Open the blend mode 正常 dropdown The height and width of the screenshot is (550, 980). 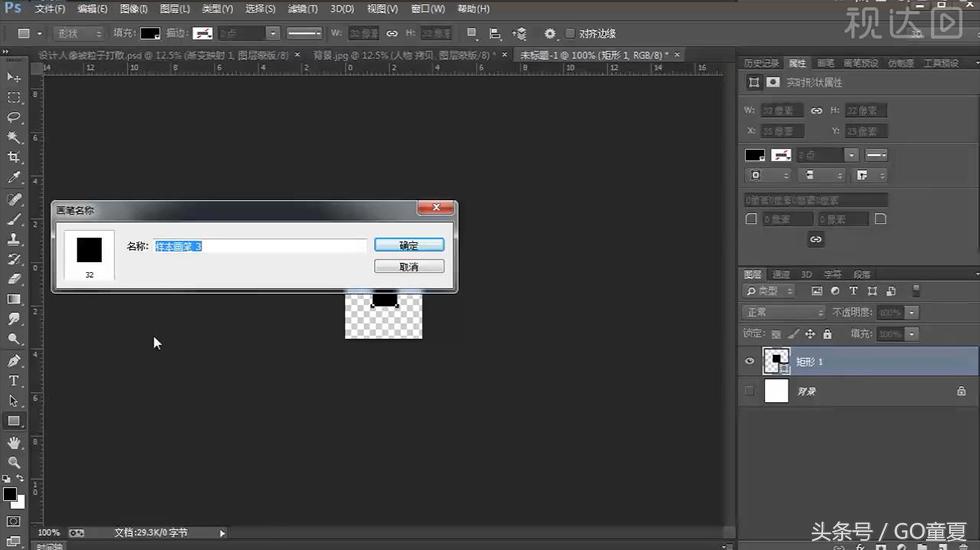(x=780, y=312)
